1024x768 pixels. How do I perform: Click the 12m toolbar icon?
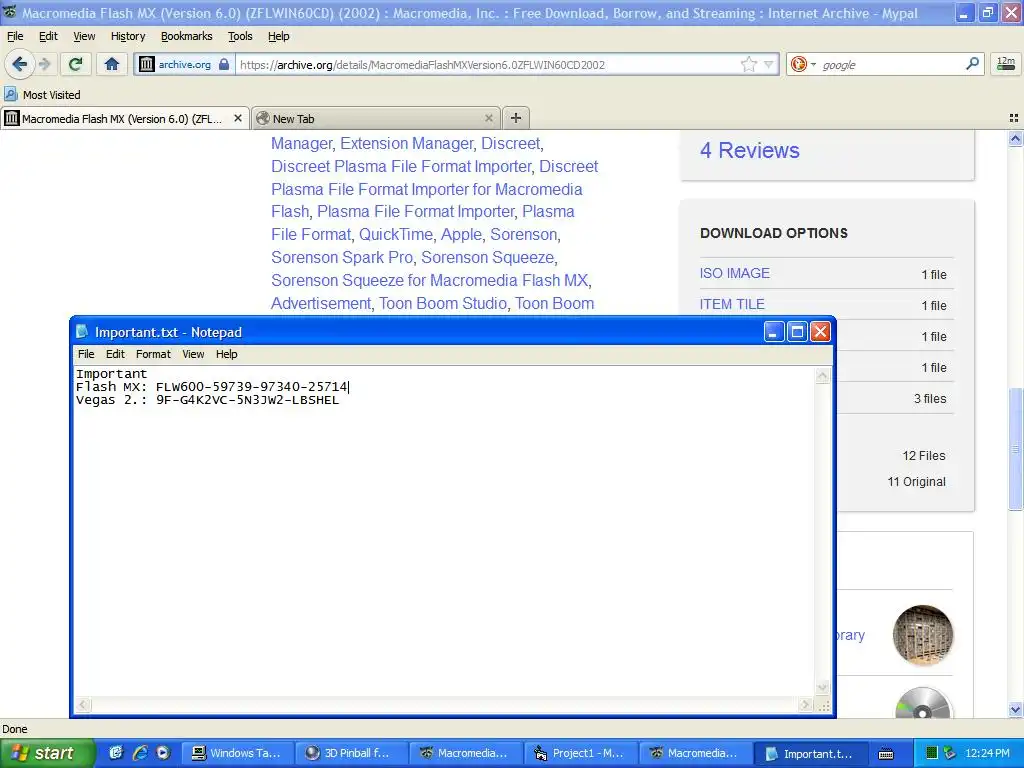1006,64
